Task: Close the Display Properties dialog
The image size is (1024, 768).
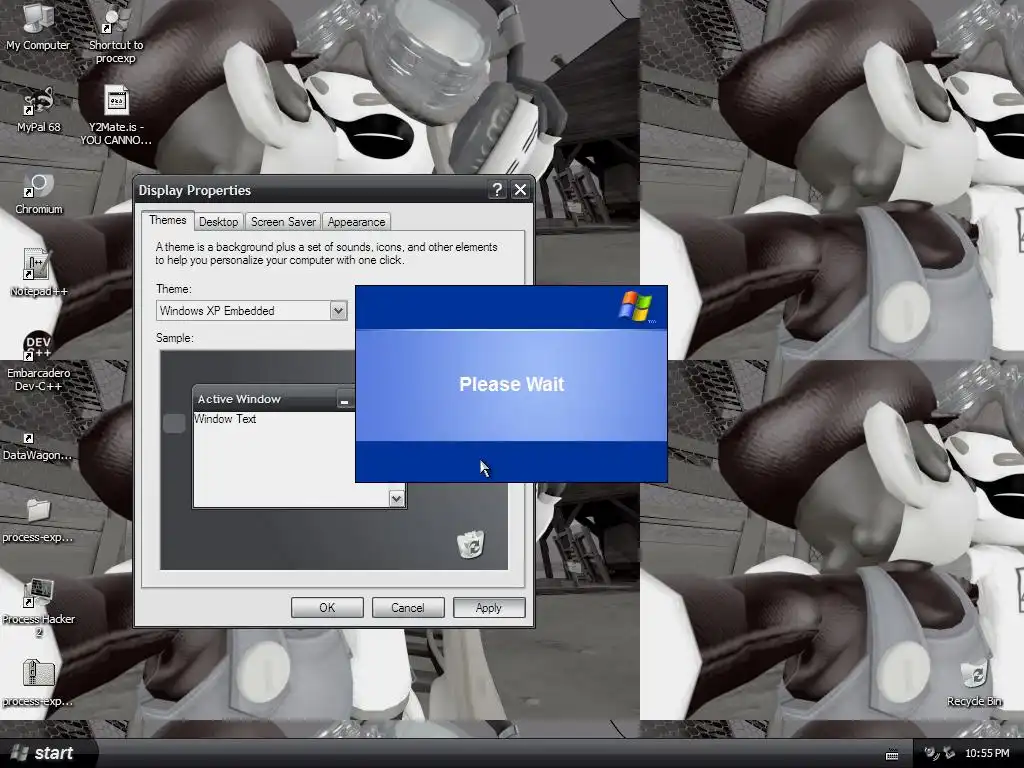Action: (520, 190)
